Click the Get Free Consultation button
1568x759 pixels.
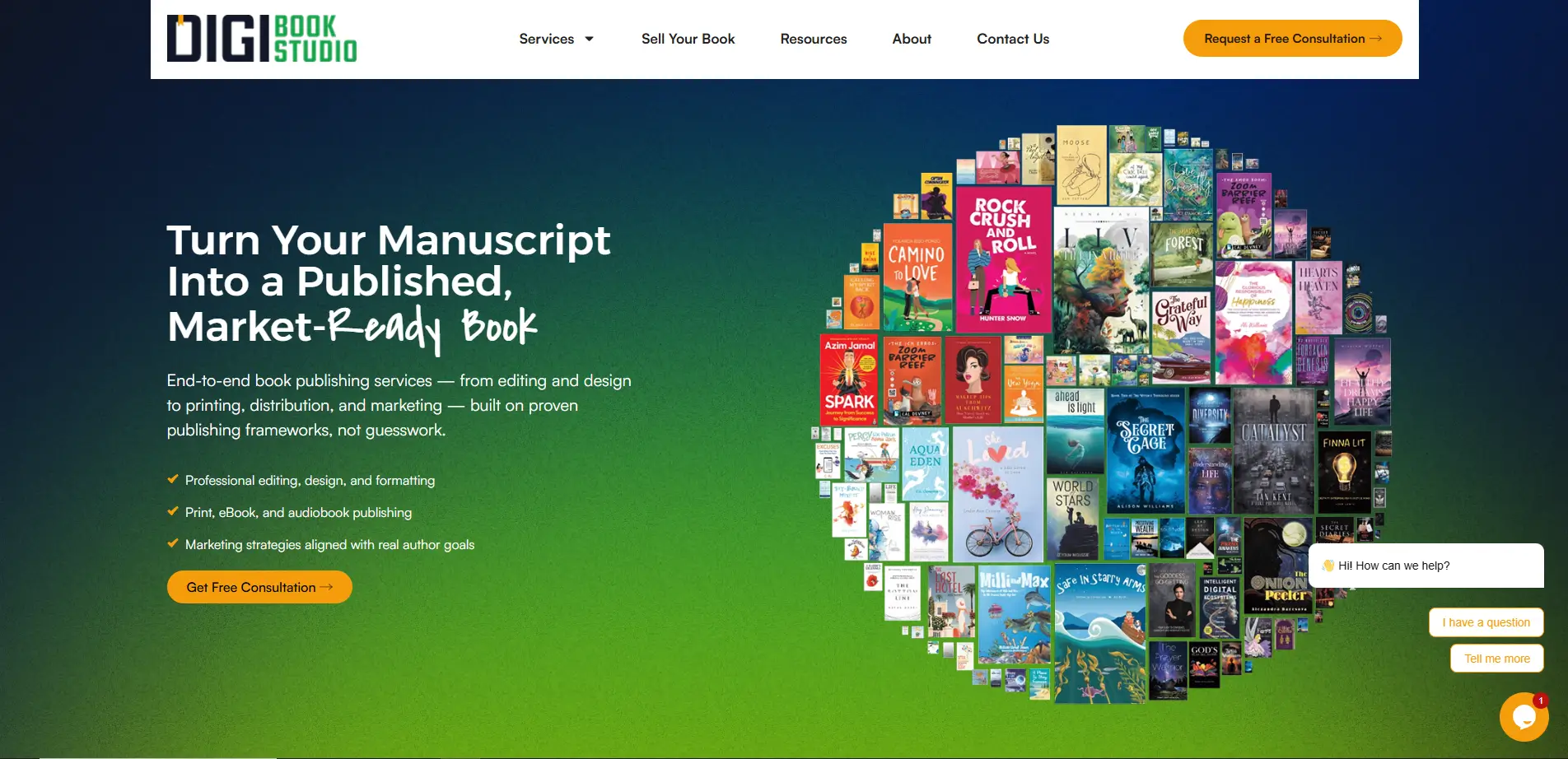click(x=259, y=587)
